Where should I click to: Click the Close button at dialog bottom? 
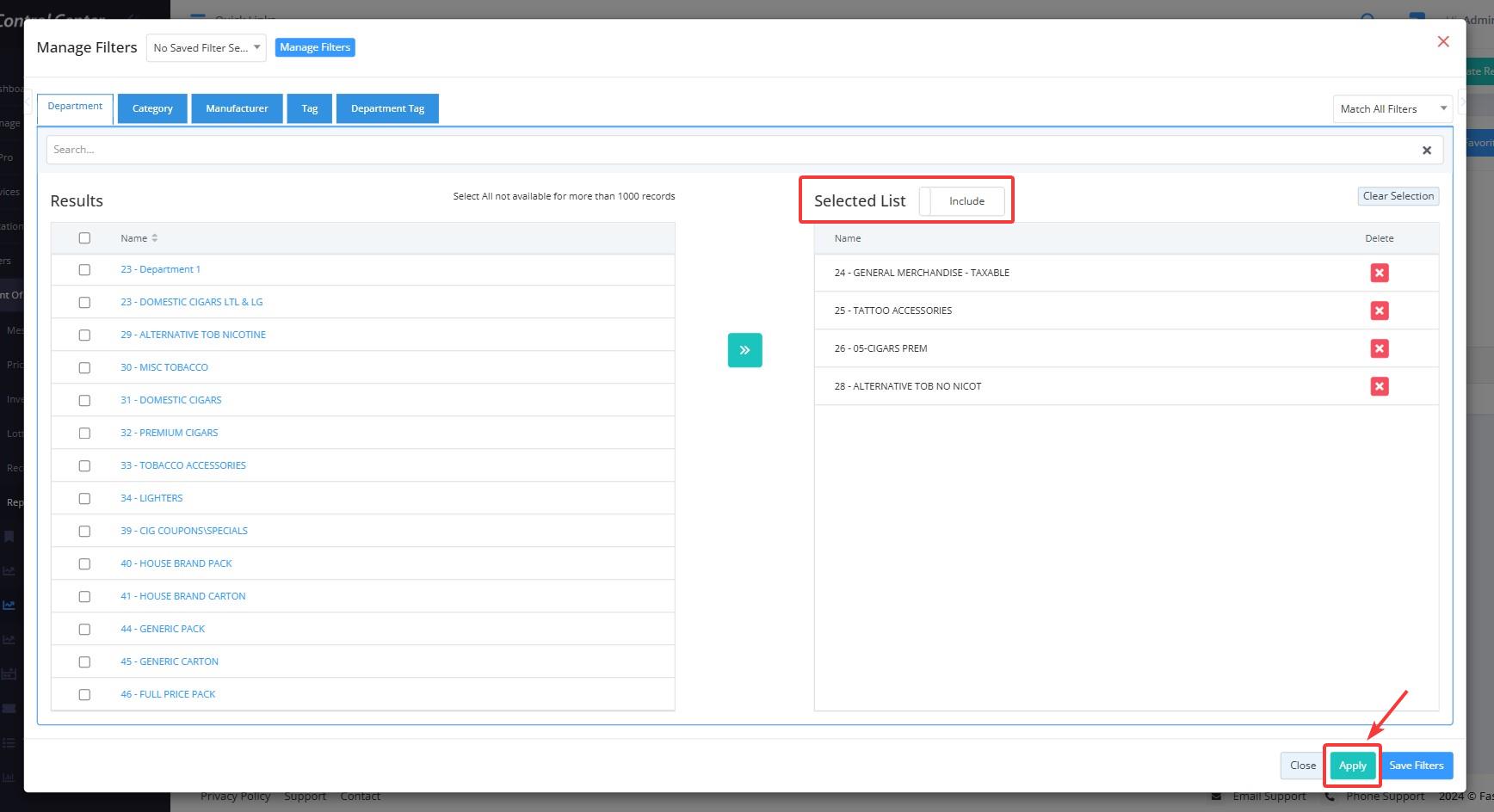(x=1302, y=766)
